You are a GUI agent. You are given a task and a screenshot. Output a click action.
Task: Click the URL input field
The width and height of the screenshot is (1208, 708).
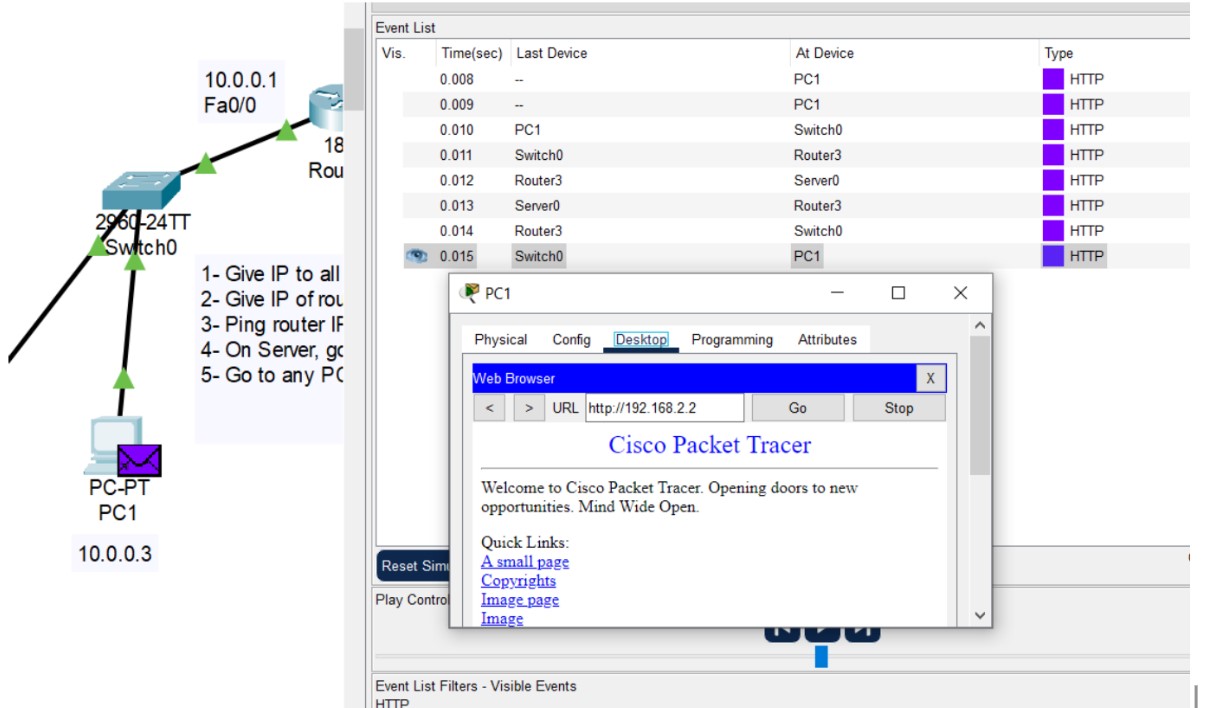(x=664, y=408)
